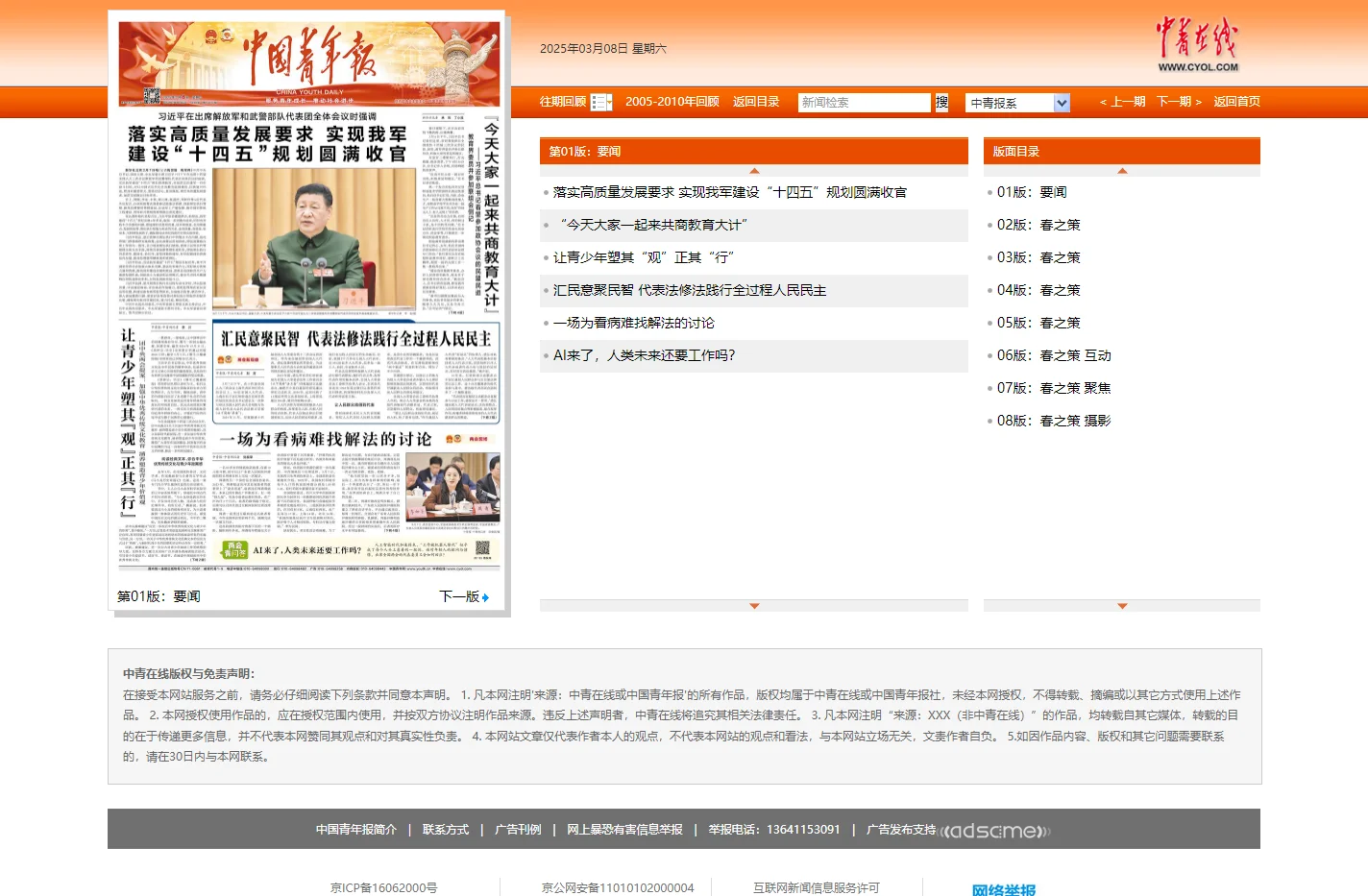Go to previous issue via 上一期
The width and height of the screenshot is (1368, 896).
tap(1122, 102)
